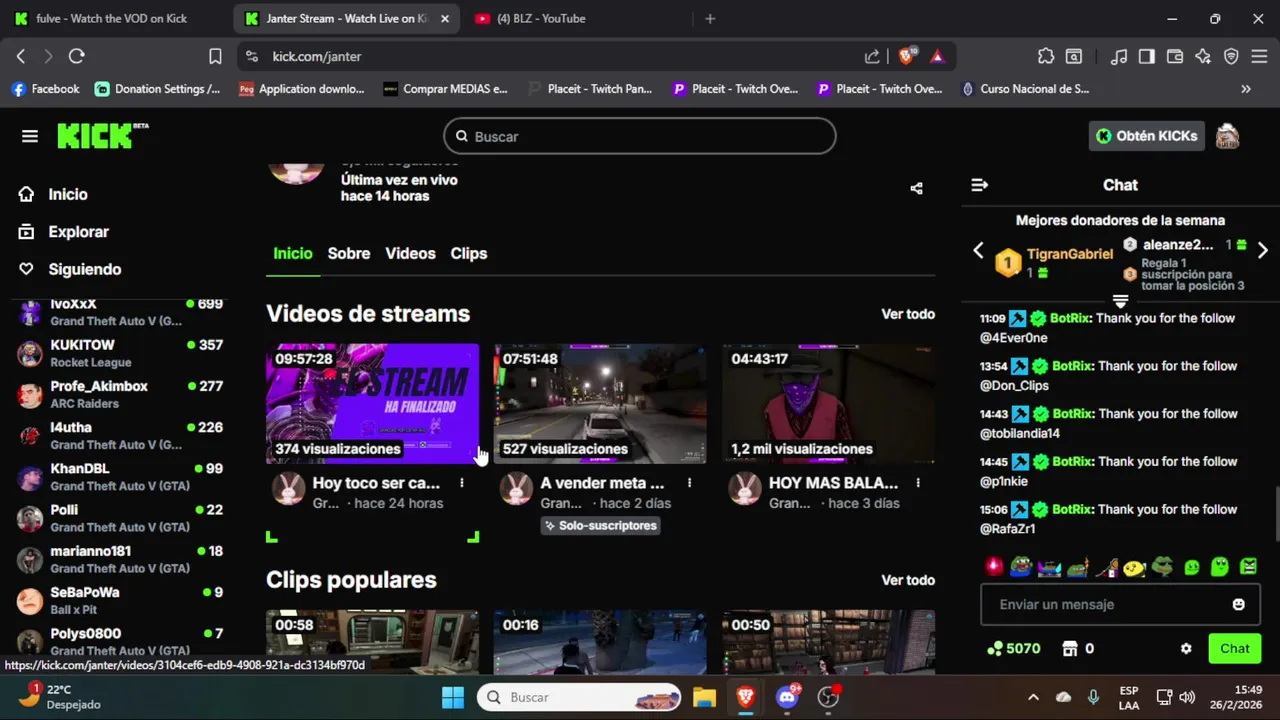The image size is (1280, 720).
Task: Open options menu for Hoy toco ser video
Action: coord(462,483)
